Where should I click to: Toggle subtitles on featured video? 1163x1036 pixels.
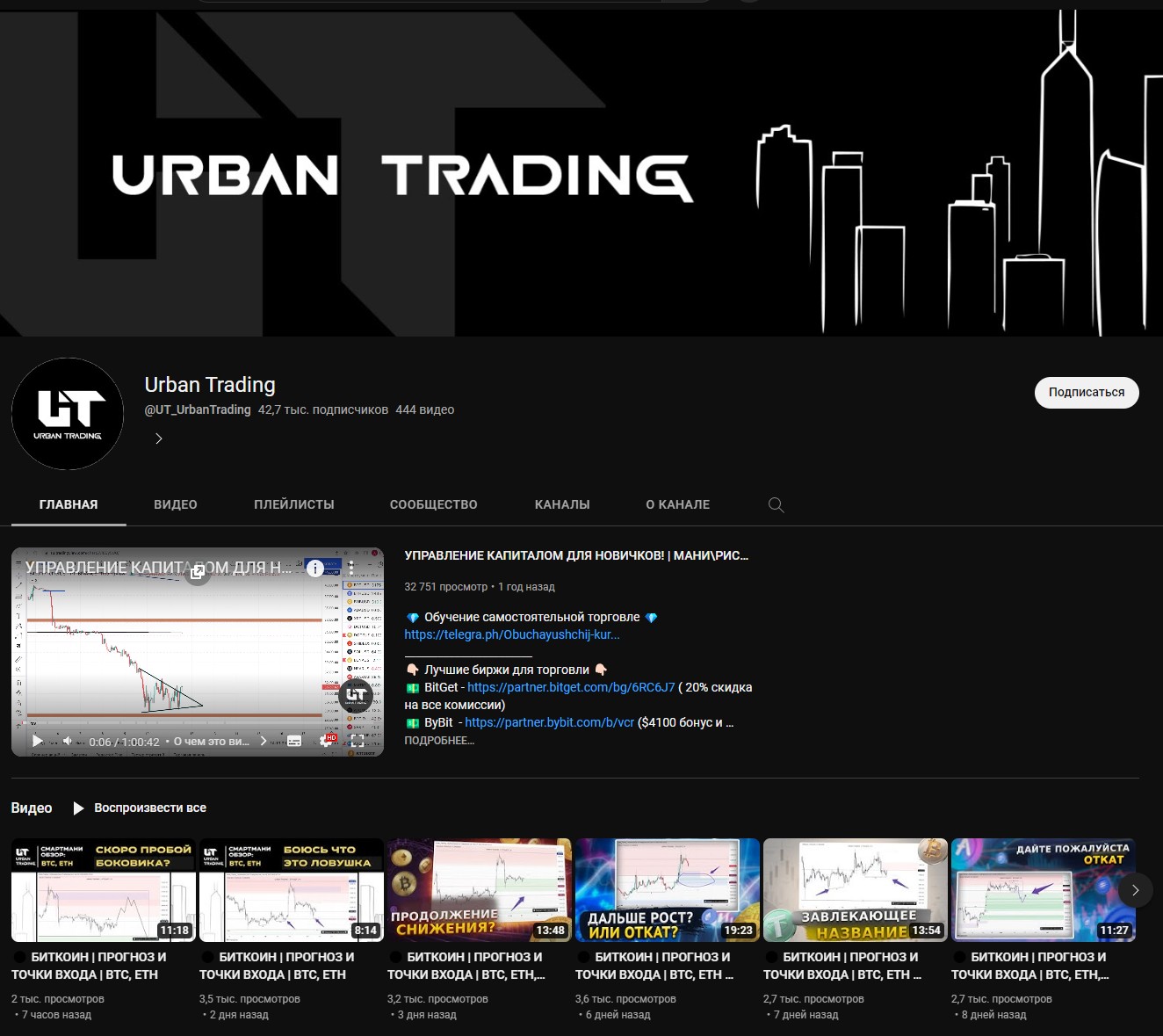pos(294,741)
